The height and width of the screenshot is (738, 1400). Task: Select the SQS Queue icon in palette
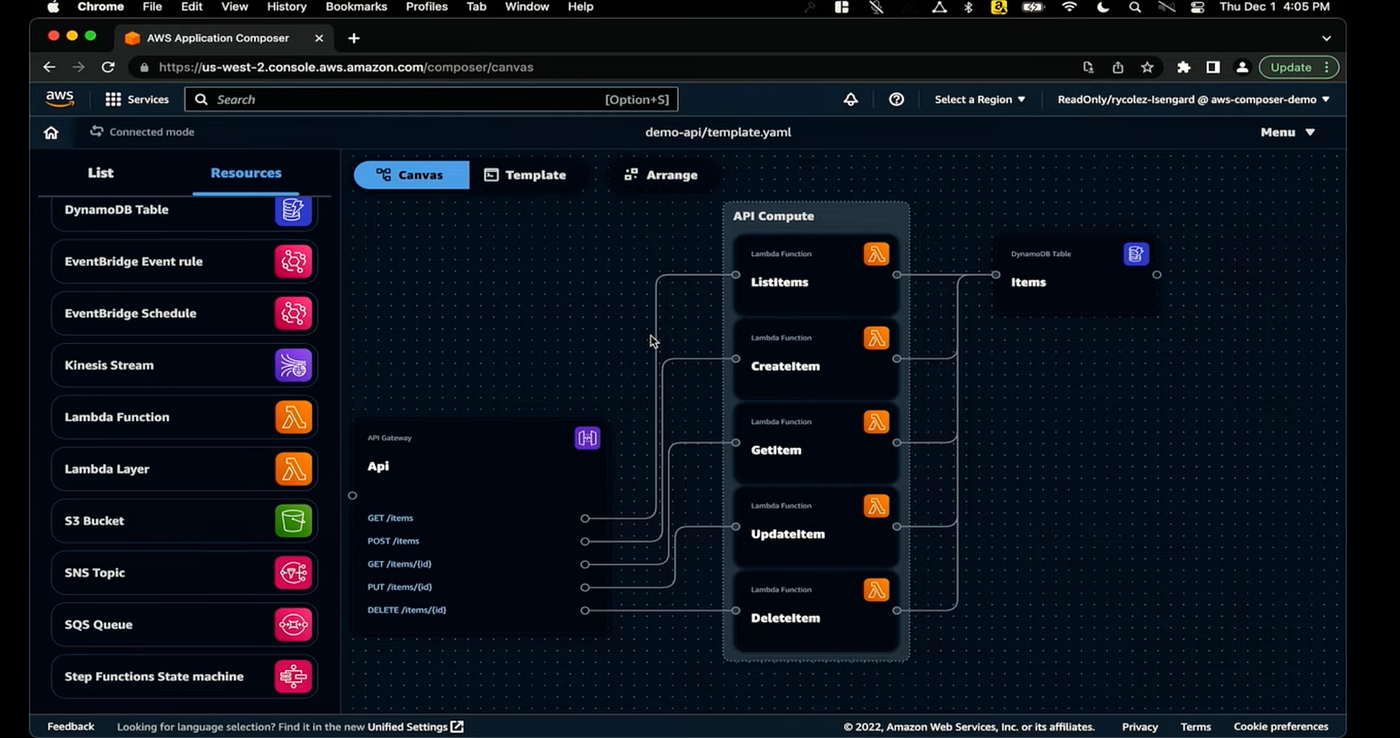point(293,625)
